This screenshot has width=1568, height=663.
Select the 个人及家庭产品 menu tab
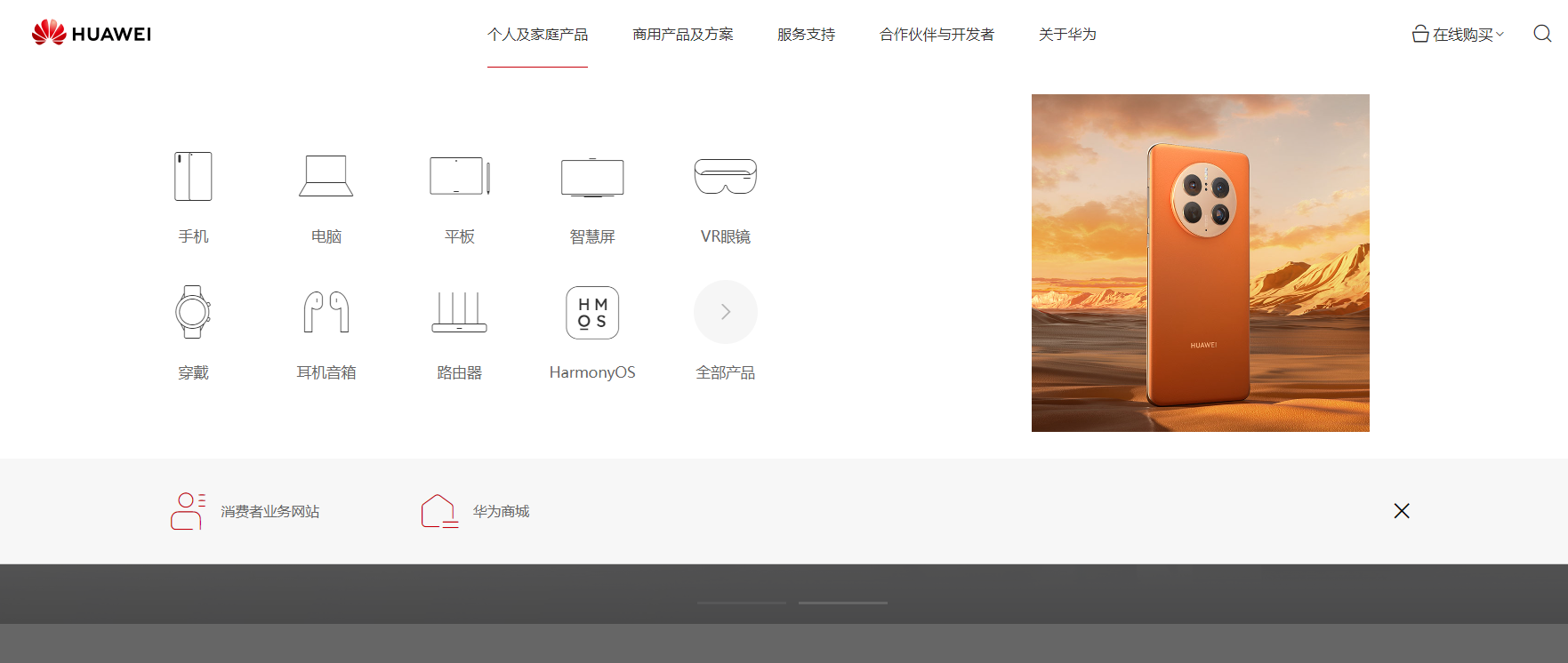tap(537, 34)
